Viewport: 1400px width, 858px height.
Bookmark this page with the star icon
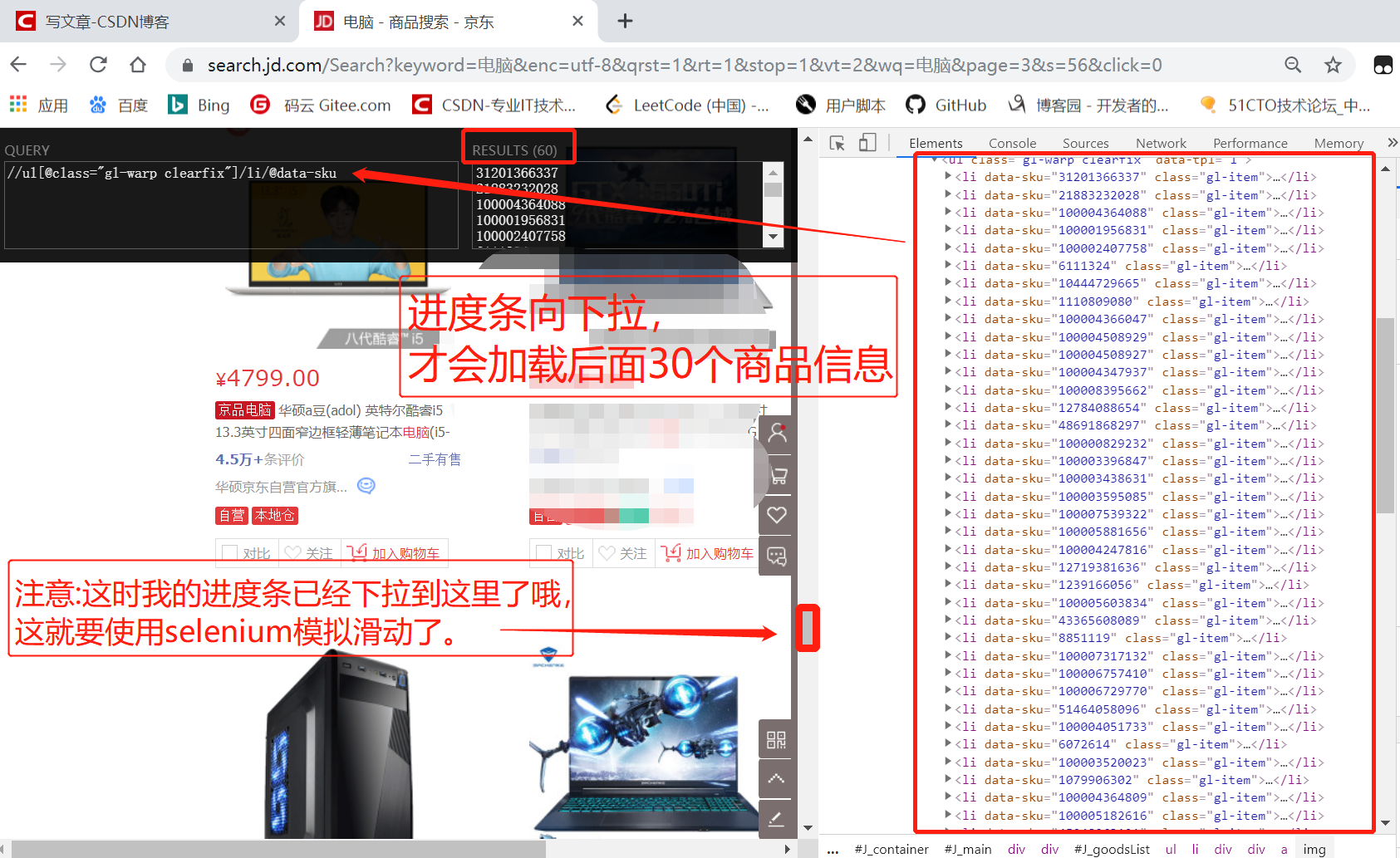(1333, 65)
